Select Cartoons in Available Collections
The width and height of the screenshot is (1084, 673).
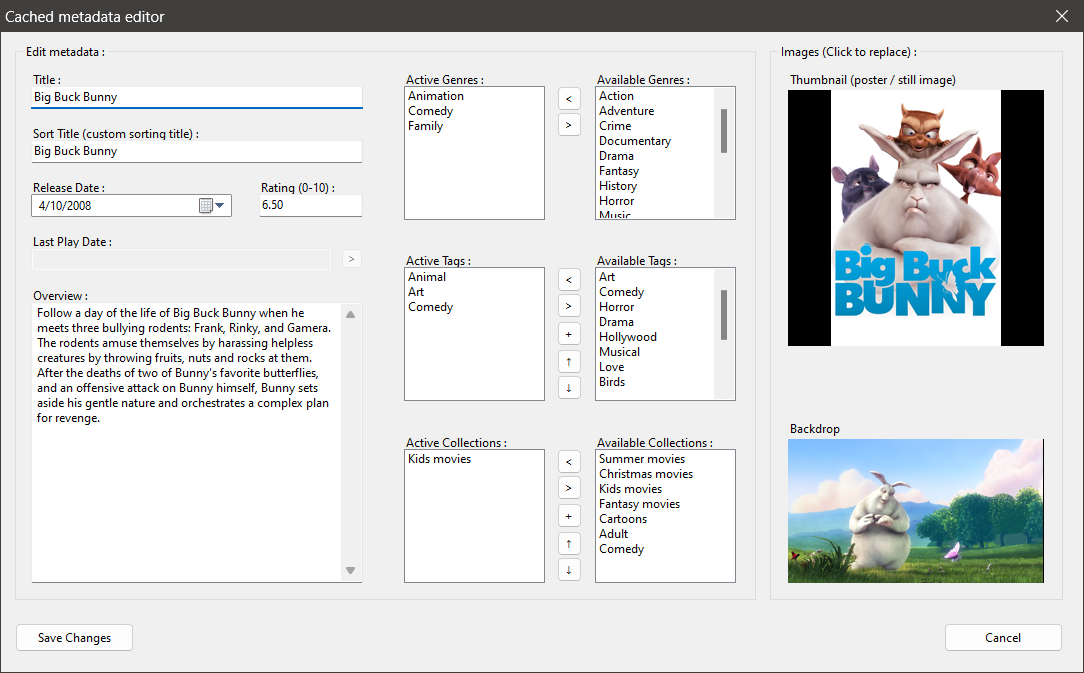(623, 519)
